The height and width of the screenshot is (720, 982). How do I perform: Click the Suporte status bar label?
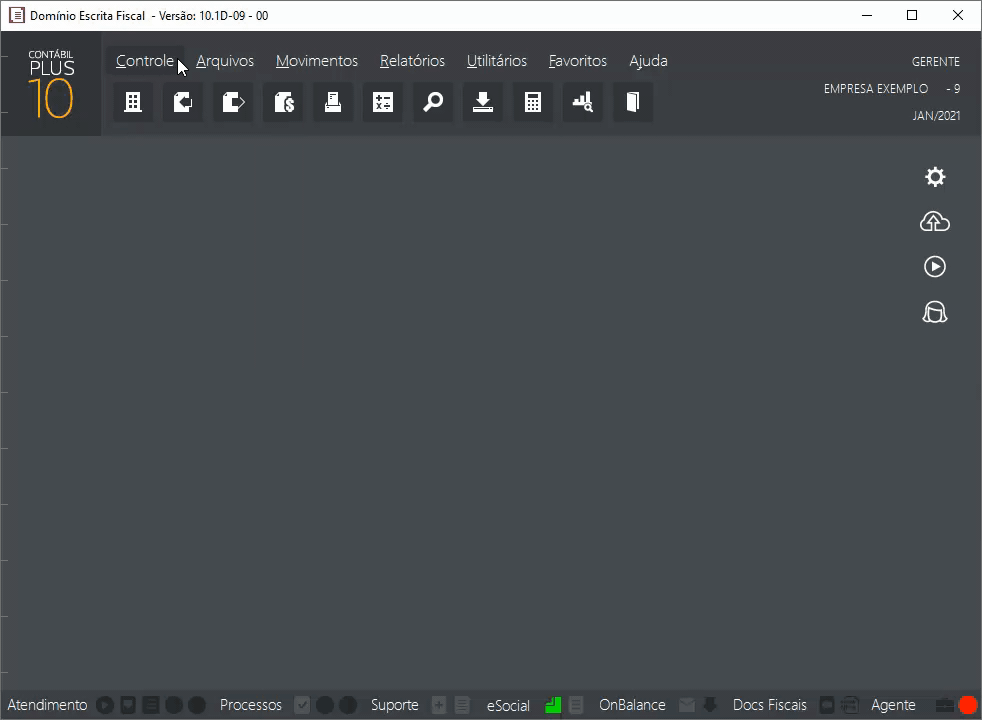point(395,705)
